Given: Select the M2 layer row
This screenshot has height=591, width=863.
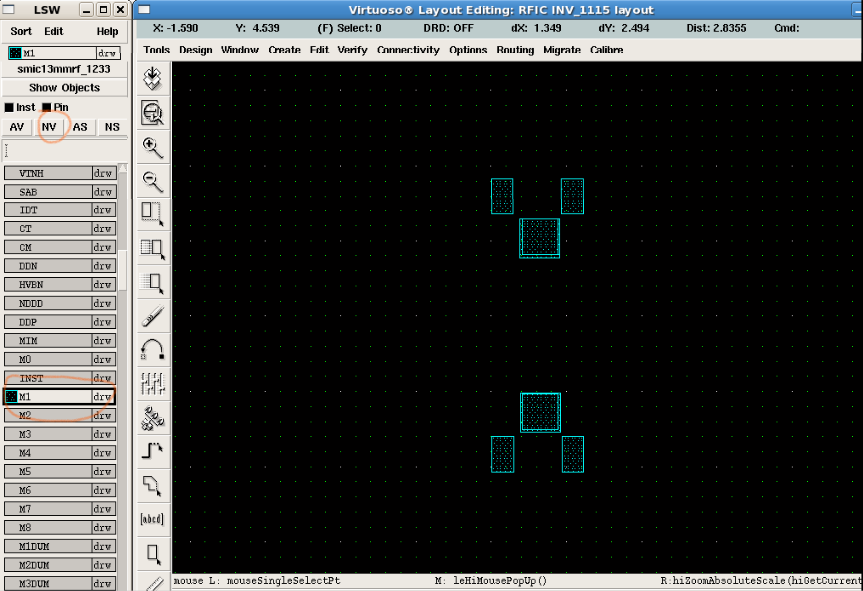Looking at the screenshot, I should pyautogui.click(x=60, y=415).
